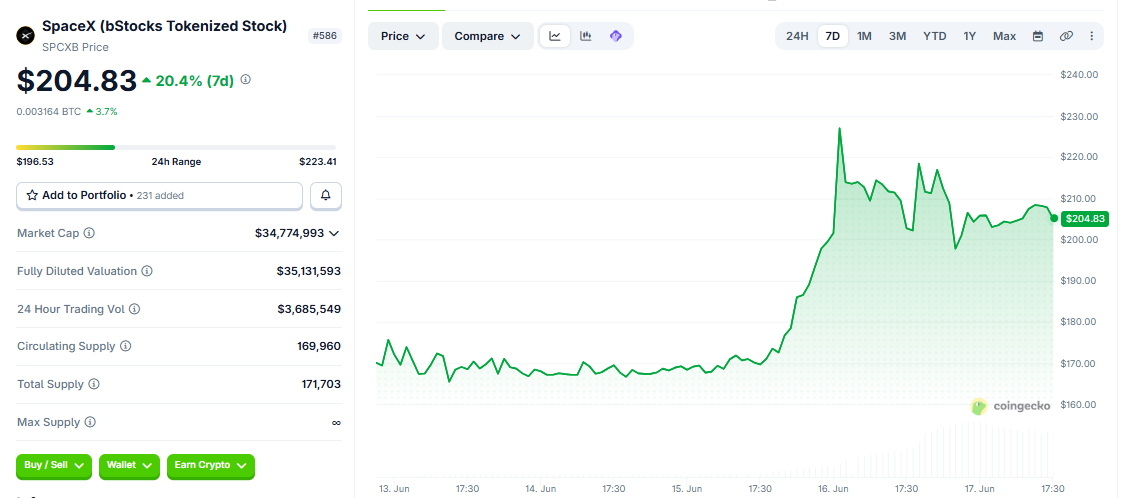The image size is (1124, 498).
Task: Click the $204.83 current price chart label
Action: coord(1085,219)
